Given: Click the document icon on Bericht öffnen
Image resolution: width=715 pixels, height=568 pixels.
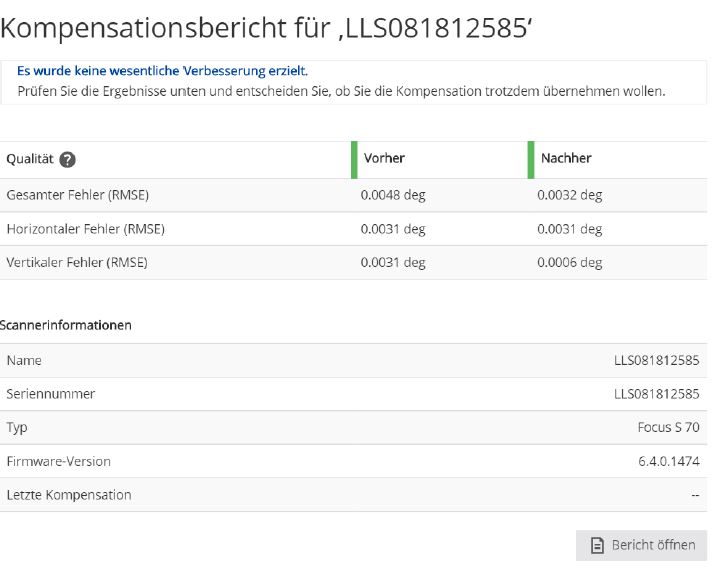Looking at the screenshot, I should pos(597,545).
